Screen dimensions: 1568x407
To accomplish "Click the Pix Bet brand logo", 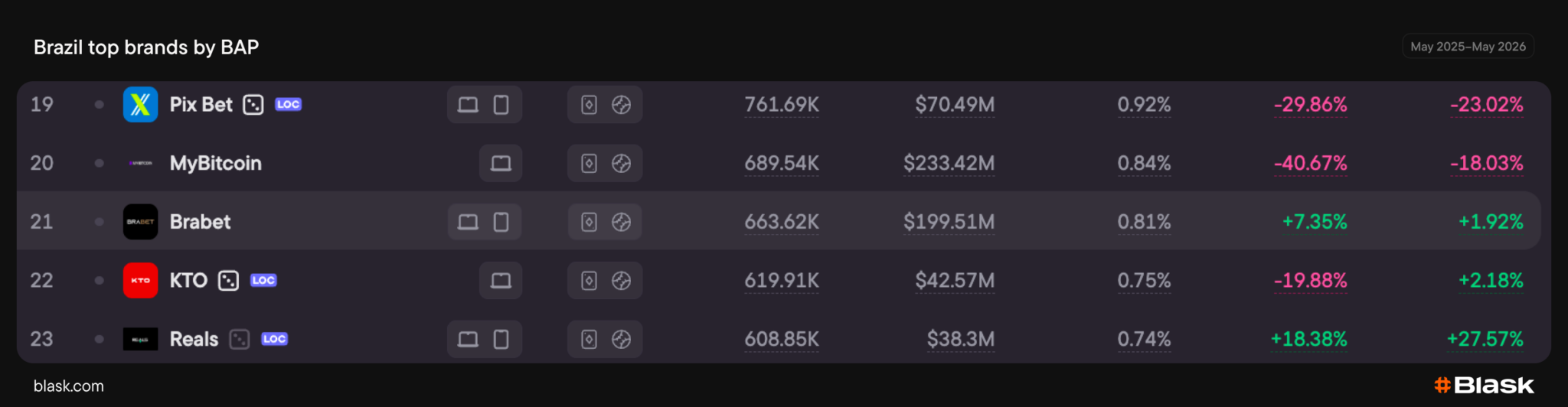I will click(x=140, y=105).
